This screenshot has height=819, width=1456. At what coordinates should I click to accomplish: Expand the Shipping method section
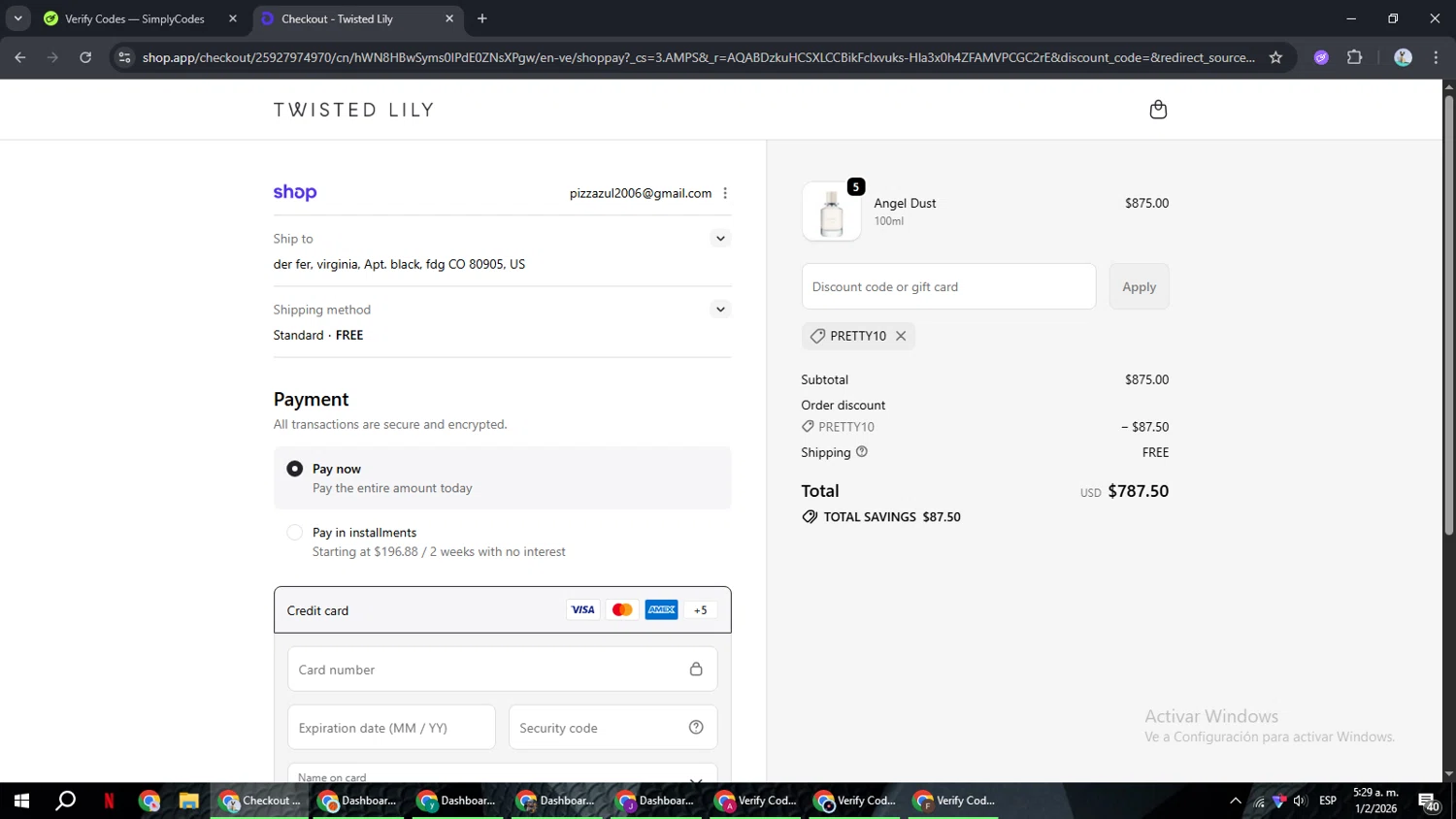[x=720, y=310]
